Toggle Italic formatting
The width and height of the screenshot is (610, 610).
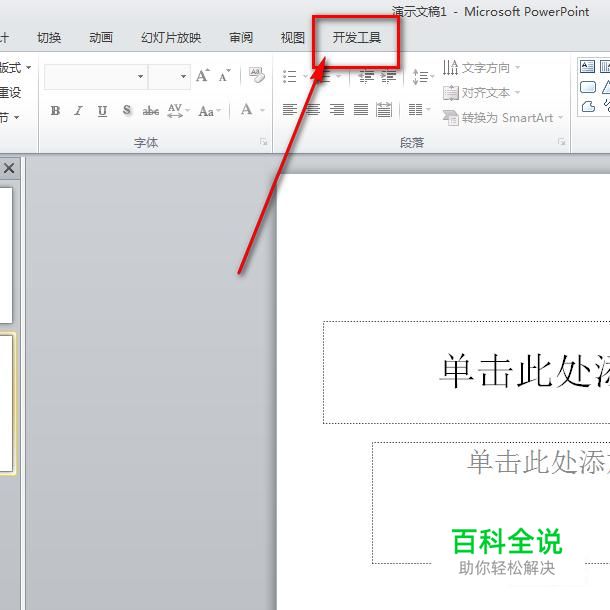pyautogui.click(x=79, y=111)
